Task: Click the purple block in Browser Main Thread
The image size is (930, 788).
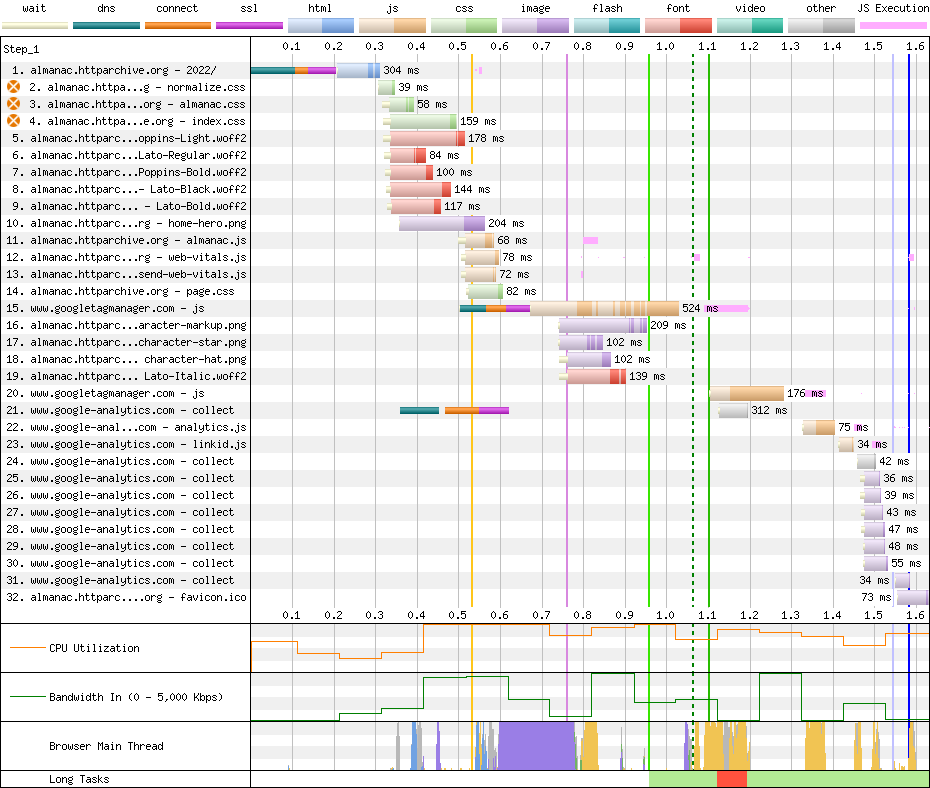Action: pyautogui.click(x=535, y=746)
